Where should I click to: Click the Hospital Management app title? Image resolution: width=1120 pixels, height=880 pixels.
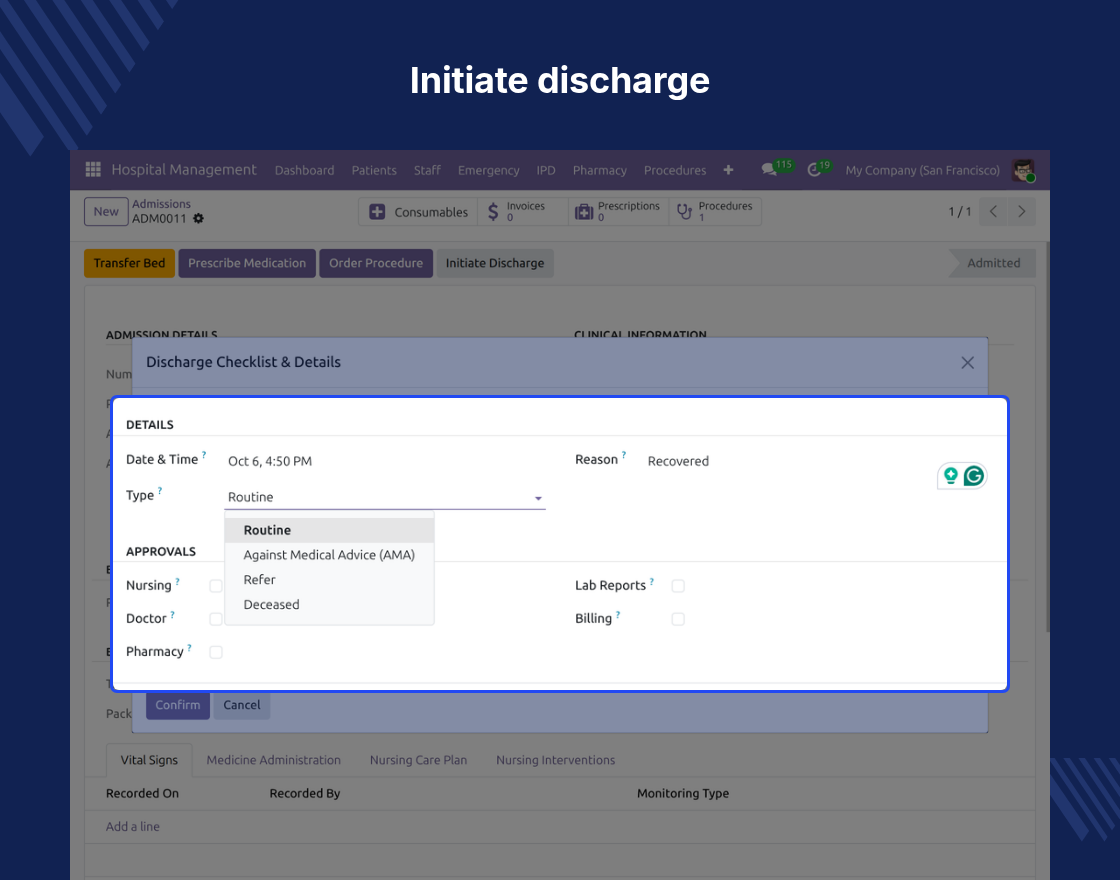[x=184, y=169]
